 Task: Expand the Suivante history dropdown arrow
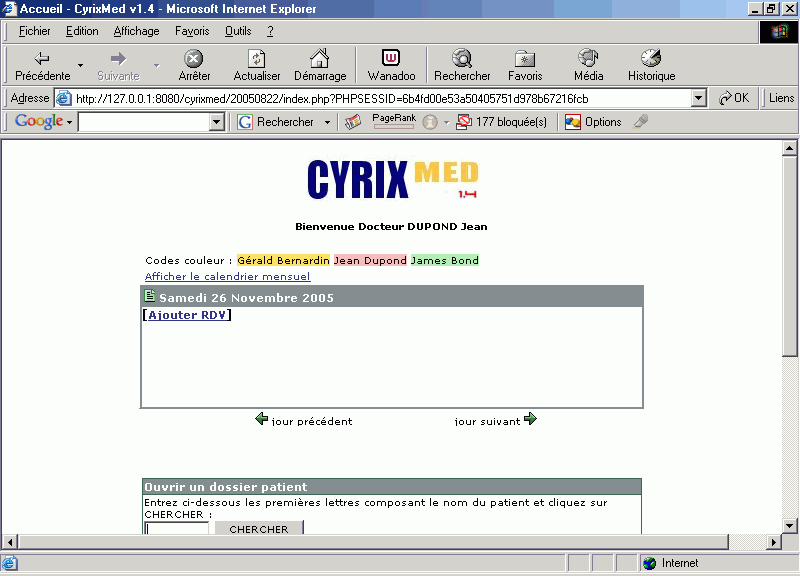click(x=157, y=65)
